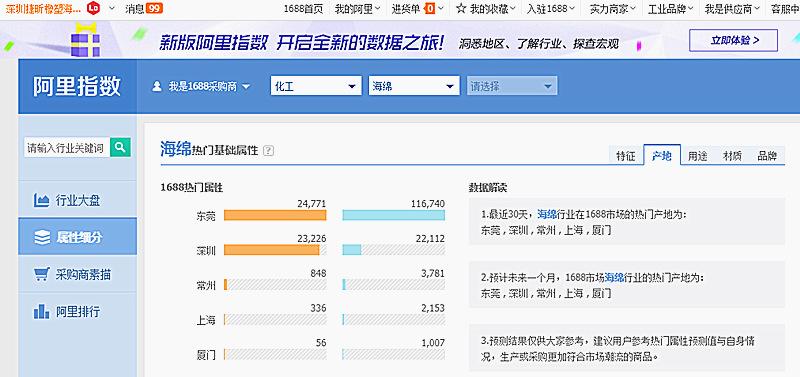Click the orange 东莞 bar 24,771

click(275, 215)
